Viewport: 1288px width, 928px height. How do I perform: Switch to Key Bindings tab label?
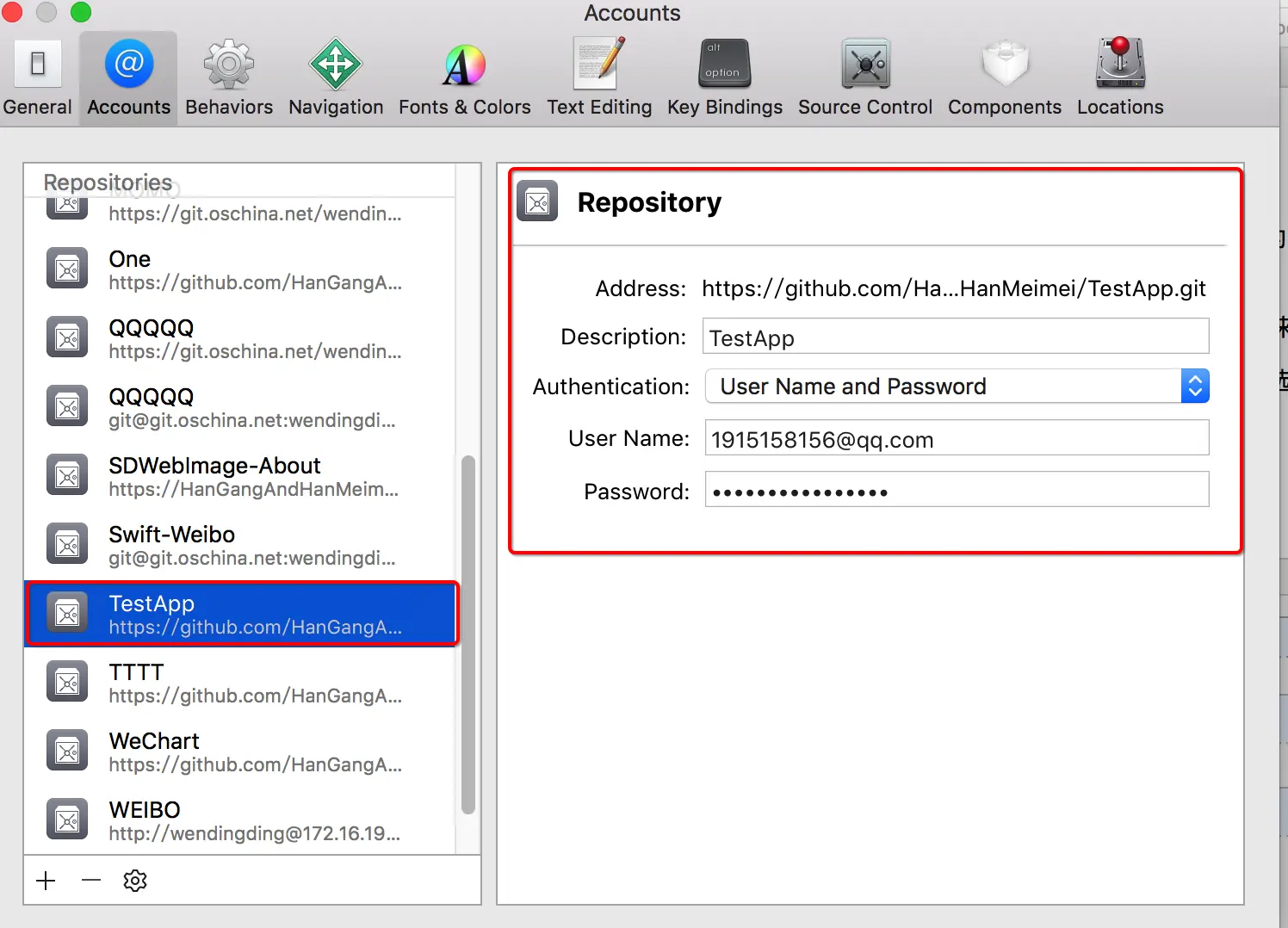(x=725, y=108)
